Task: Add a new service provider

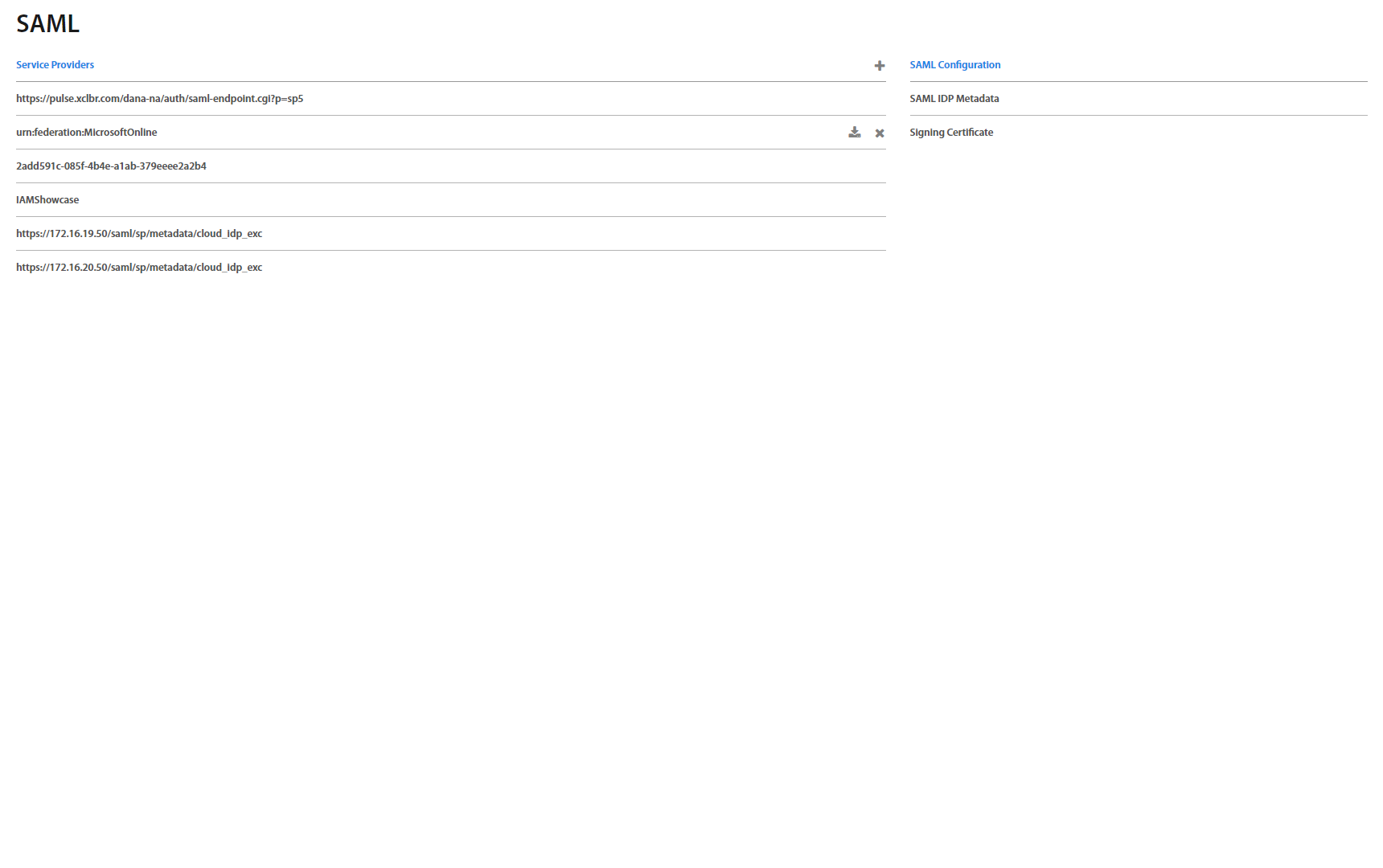Action: [879, 66]
